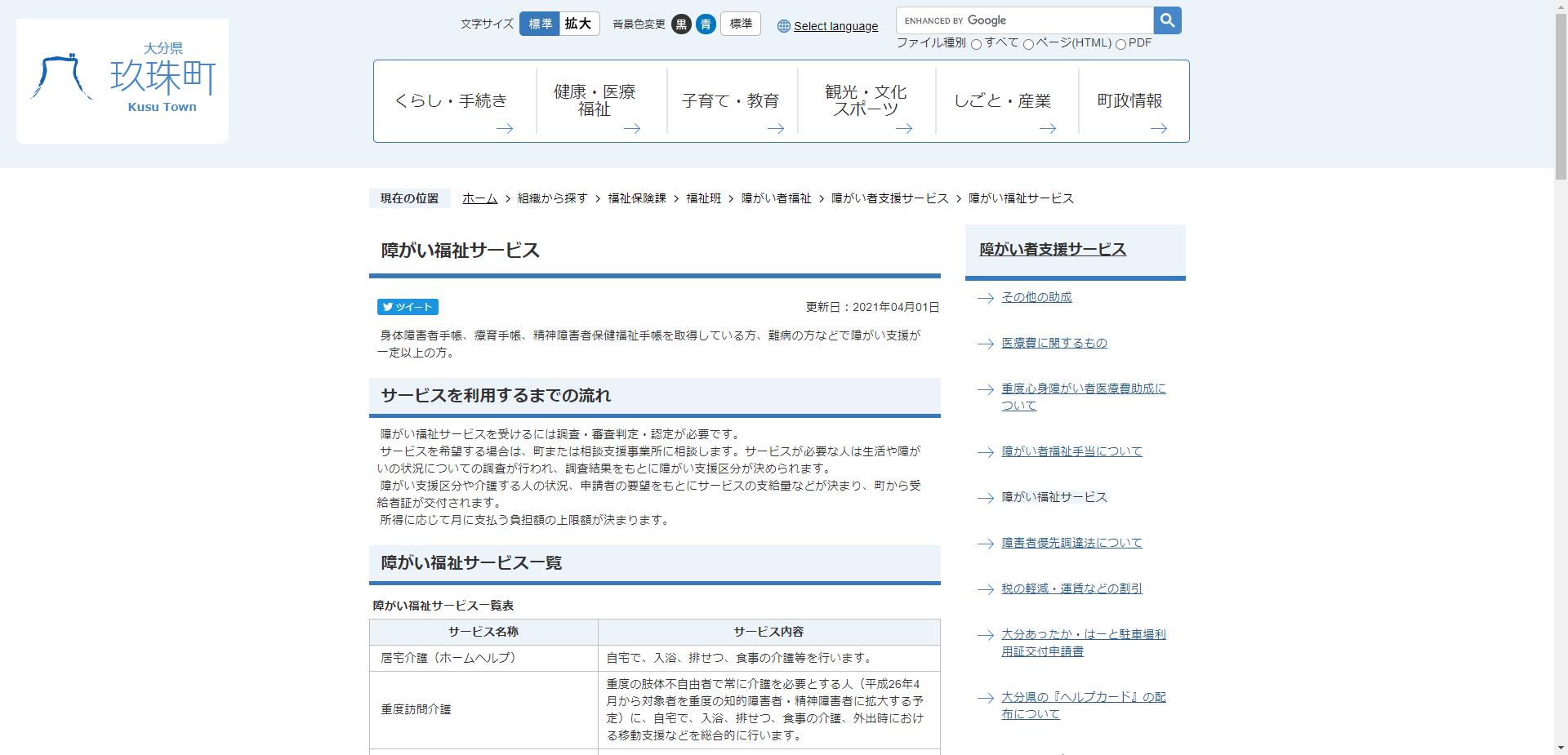Screen dimensions: 1568x755
Task: Click the arrow icon under 町政情報
Action: pyautogui.click(x=1160, y=128)
